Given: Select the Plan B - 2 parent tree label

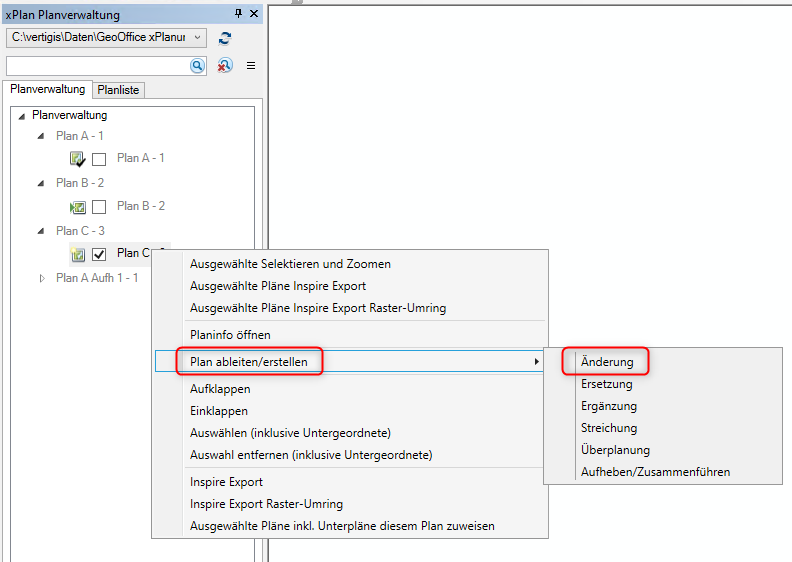Looking at the screenshot, I should click(80, 183).
